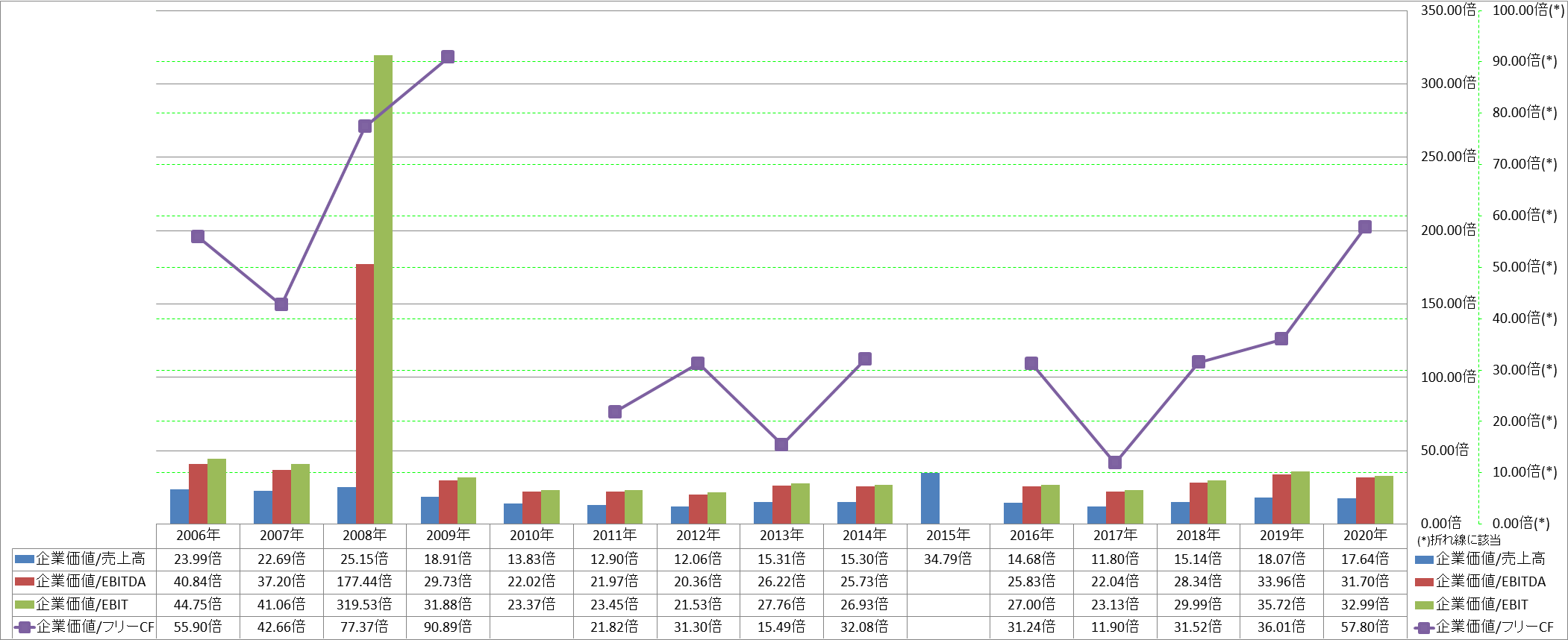Click the cell value 177.44倍

coord(365,582)
